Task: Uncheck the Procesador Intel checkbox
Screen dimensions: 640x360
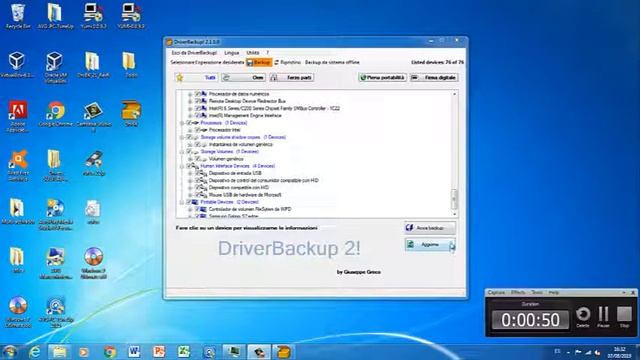Action: tap(198, 130)
